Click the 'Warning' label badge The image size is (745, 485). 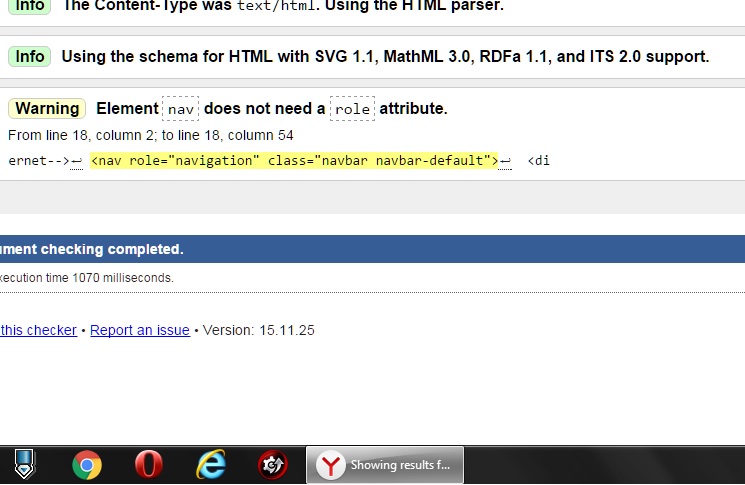47,108
